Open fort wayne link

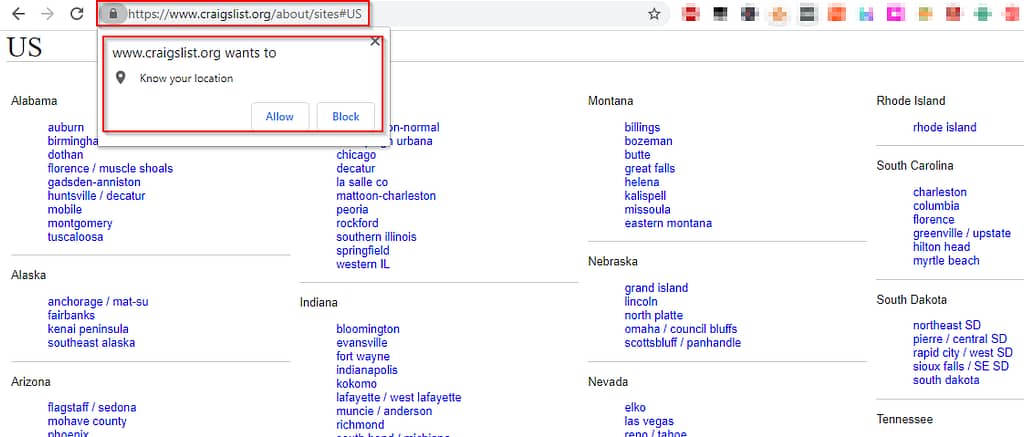tap(363, 357)
